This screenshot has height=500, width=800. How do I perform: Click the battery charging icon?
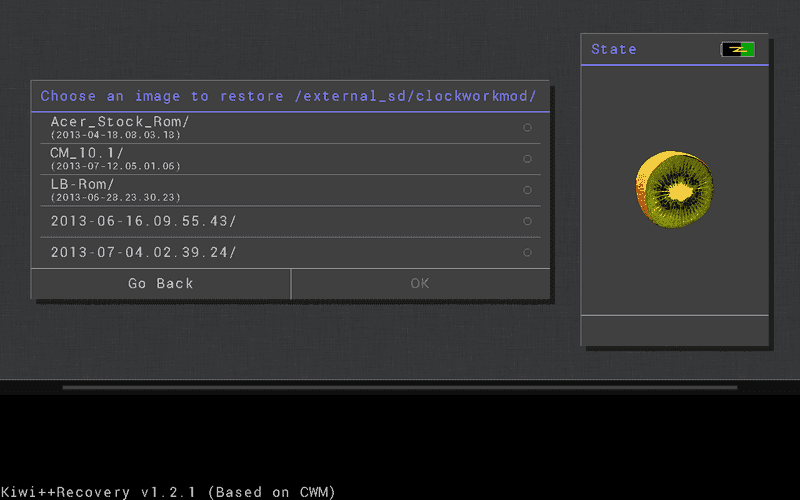pyautogui.click(x=738, y=49)
